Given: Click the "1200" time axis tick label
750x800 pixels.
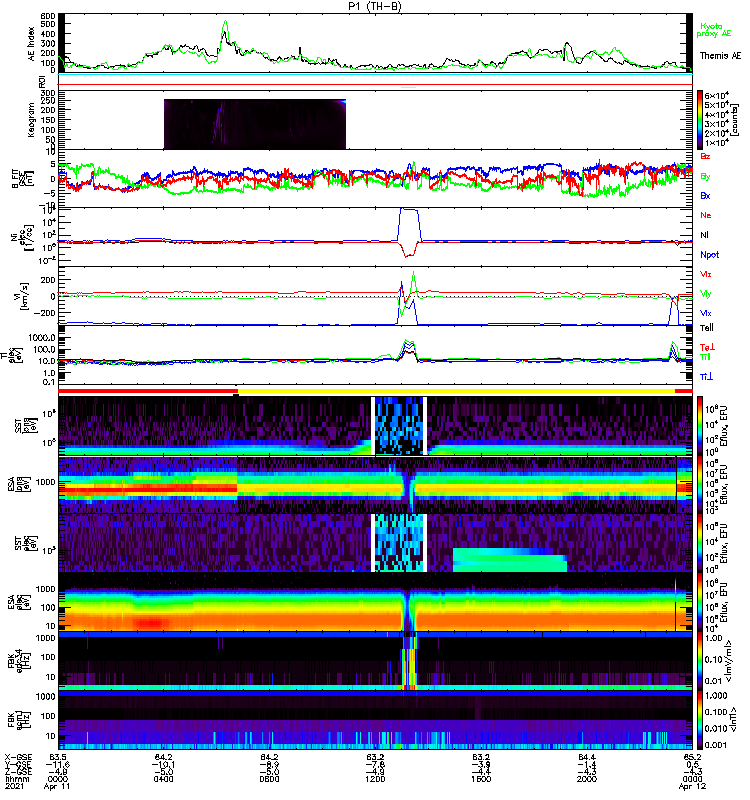Looking at the screenshot, I should point(375,779).
